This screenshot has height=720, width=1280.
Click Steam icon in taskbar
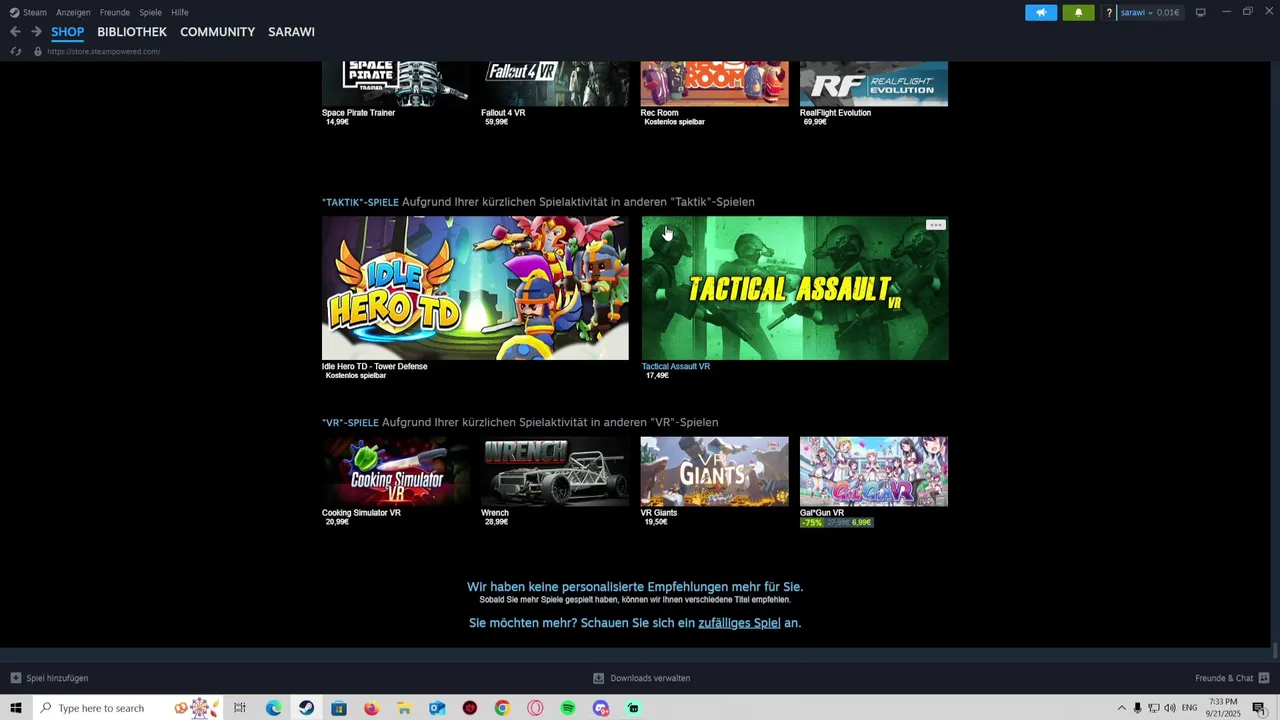[x=306, y=708]
